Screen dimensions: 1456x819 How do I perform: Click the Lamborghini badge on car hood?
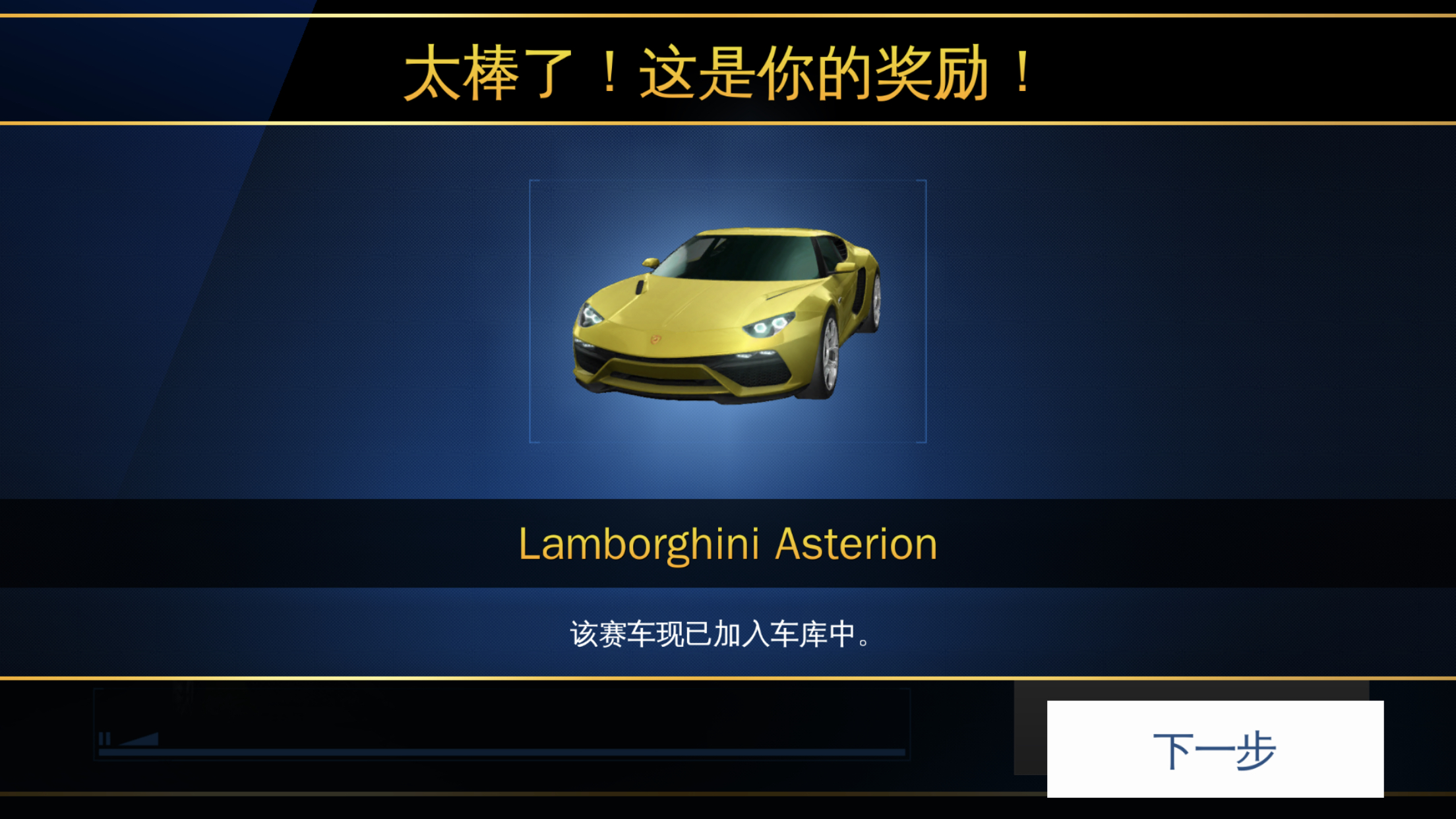pyautogui.click(x=655, y=340)
